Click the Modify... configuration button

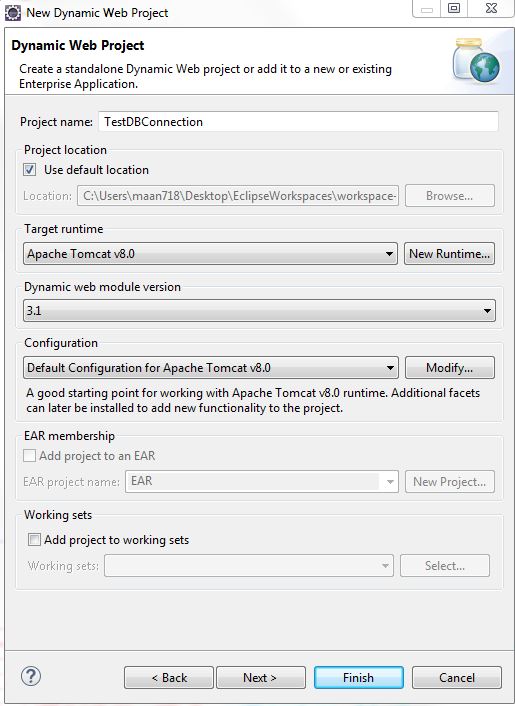click(450, 368)
